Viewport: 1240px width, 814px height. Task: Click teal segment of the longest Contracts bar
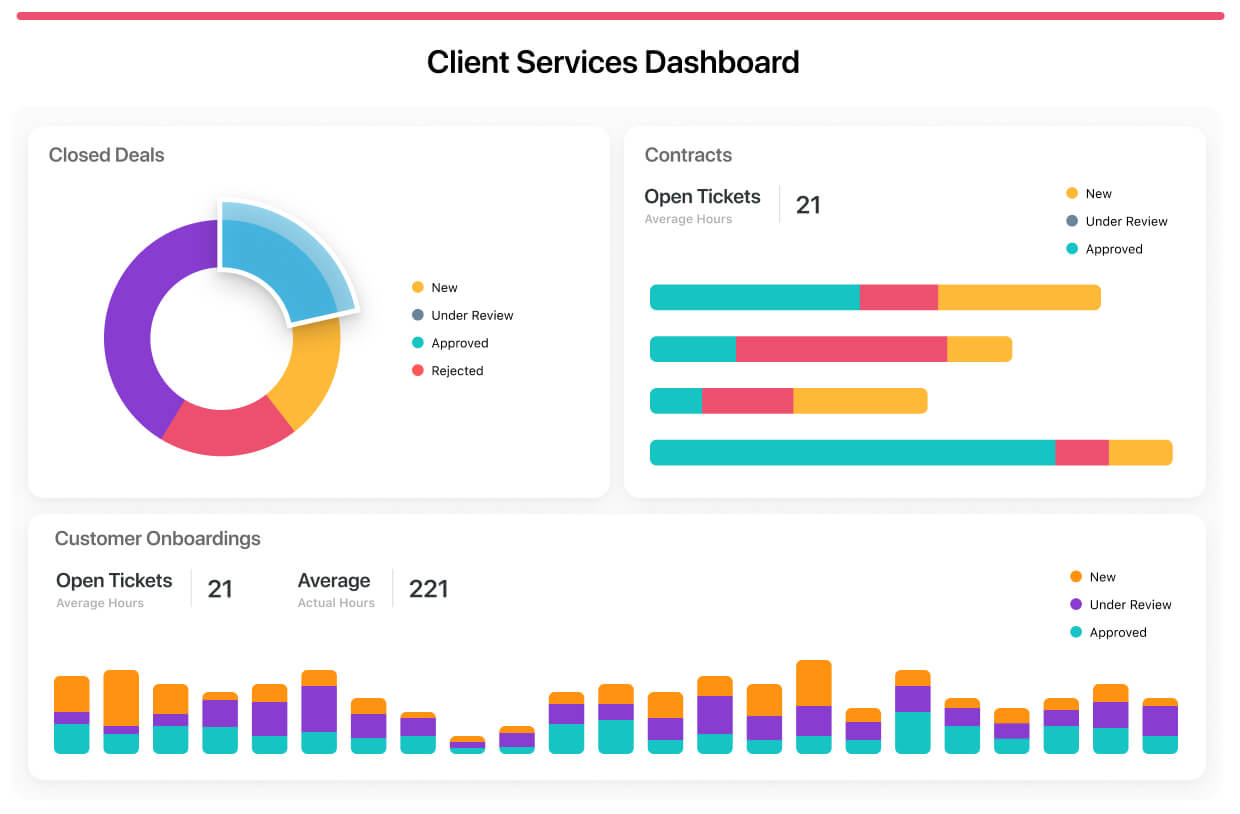coord(853,453)
